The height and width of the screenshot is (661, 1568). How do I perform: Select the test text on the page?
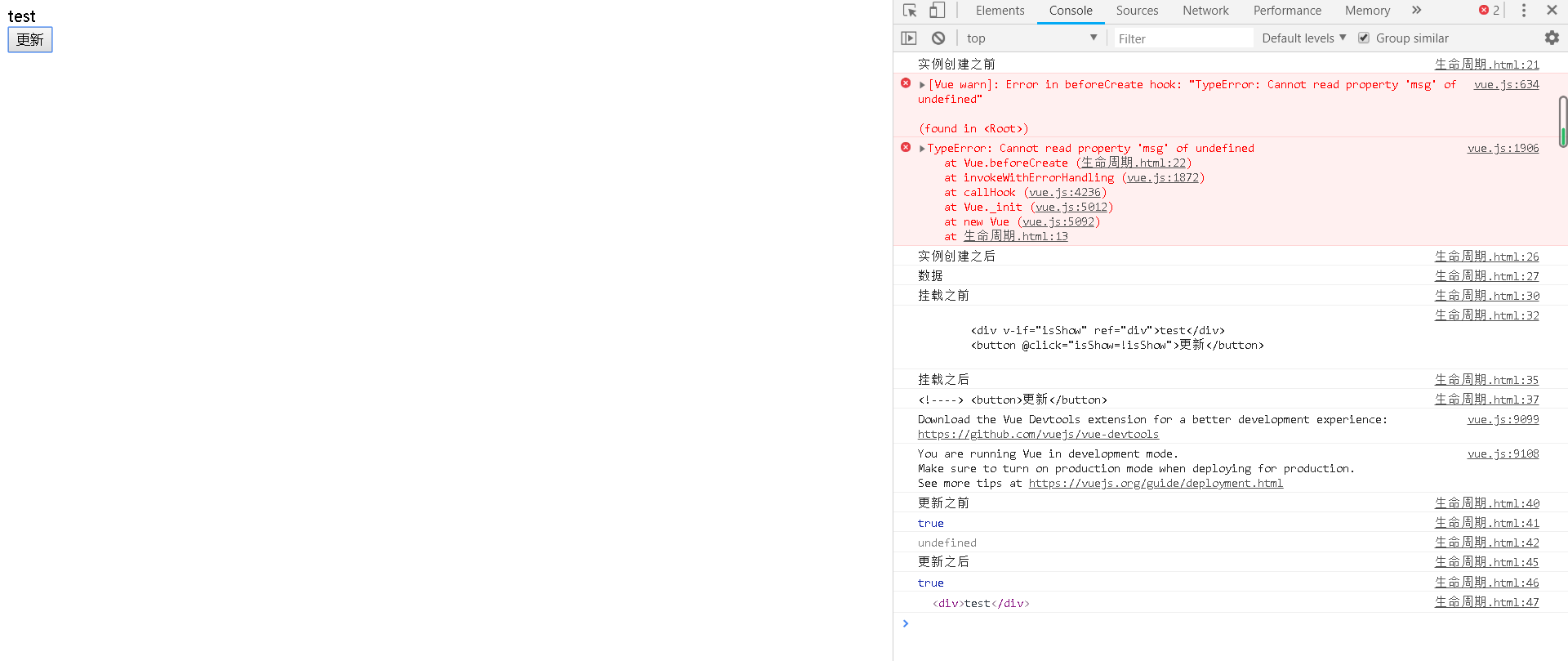[22, 16]
